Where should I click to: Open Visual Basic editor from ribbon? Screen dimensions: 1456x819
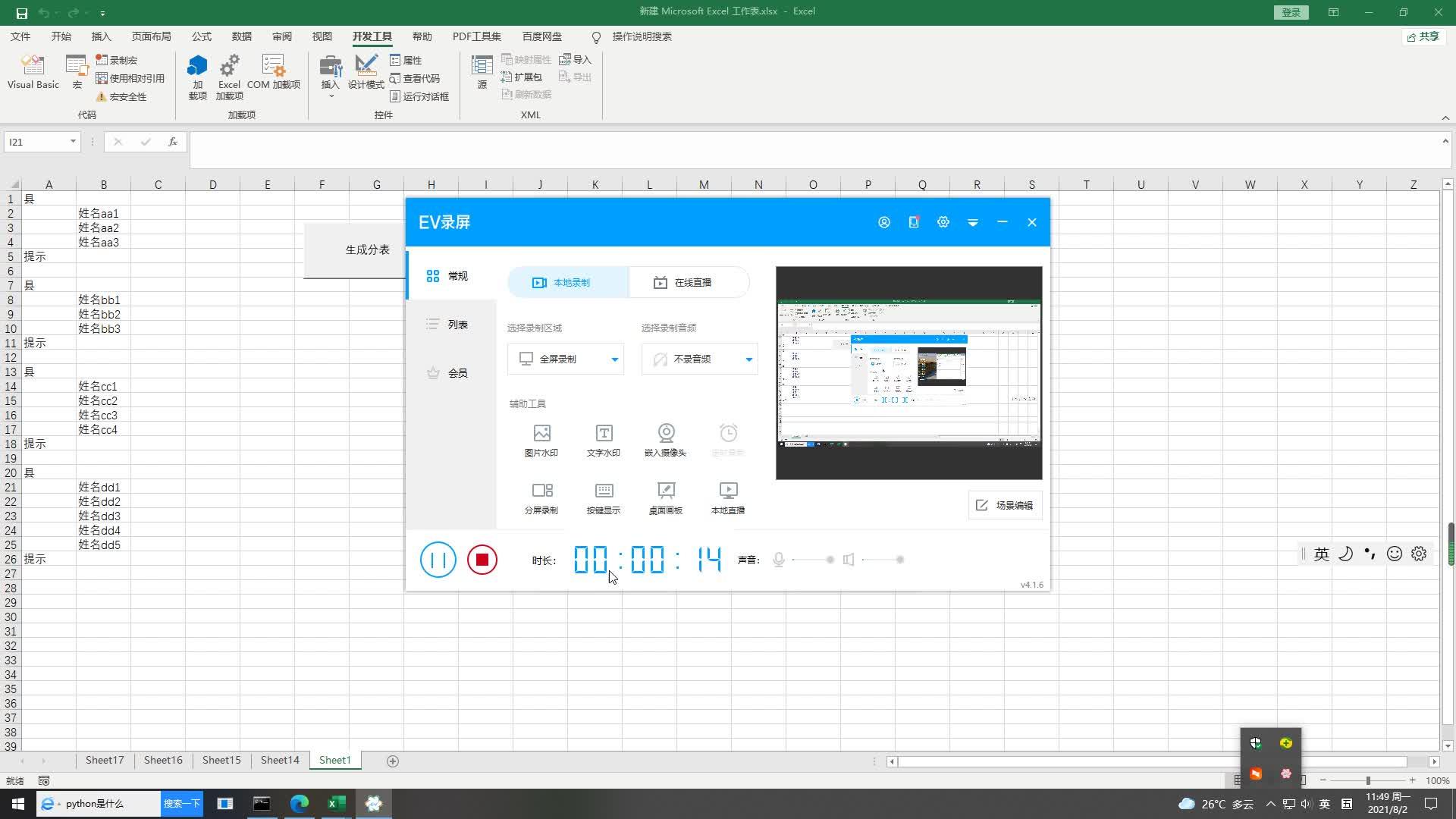tap(33, 73)
